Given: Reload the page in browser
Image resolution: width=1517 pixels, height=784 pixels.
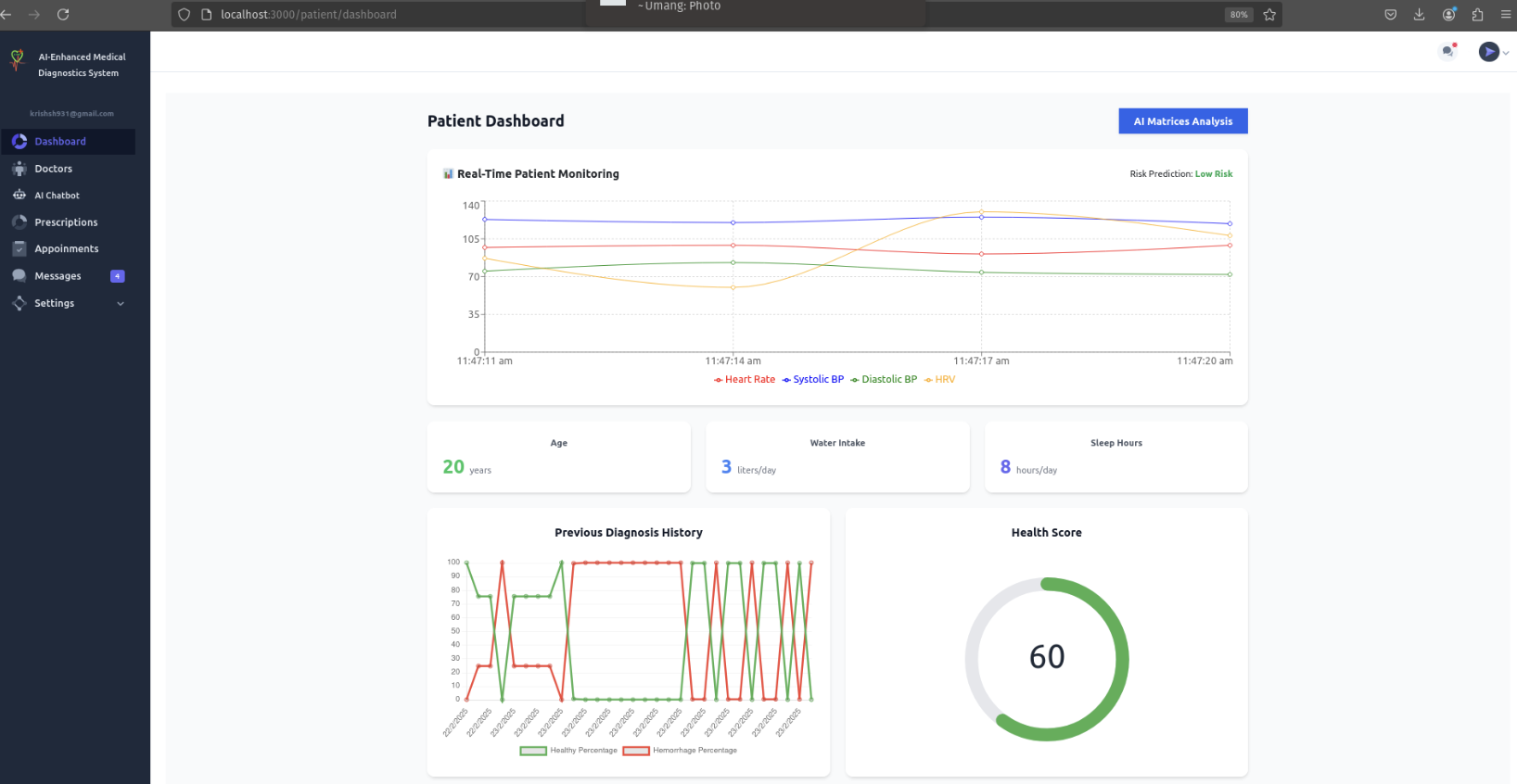Looking at the screenshot, I should pos(63,15).
